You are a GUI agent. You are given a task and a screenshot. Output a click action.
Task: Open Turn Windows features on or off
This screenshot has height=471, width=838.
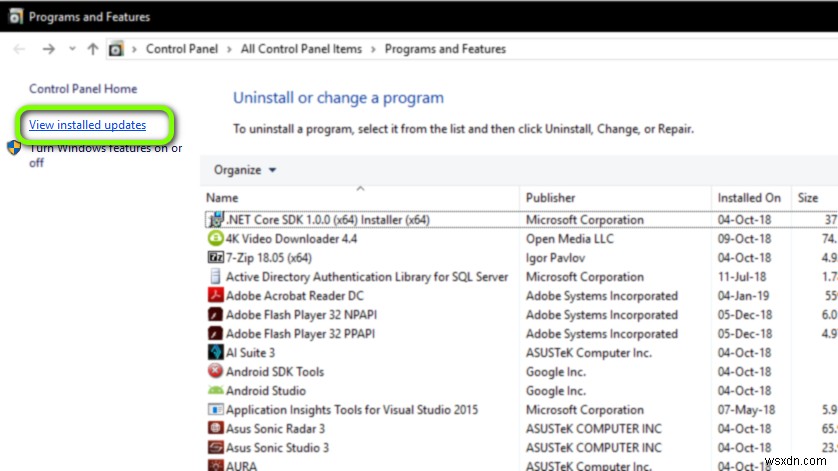coord(105,155)
